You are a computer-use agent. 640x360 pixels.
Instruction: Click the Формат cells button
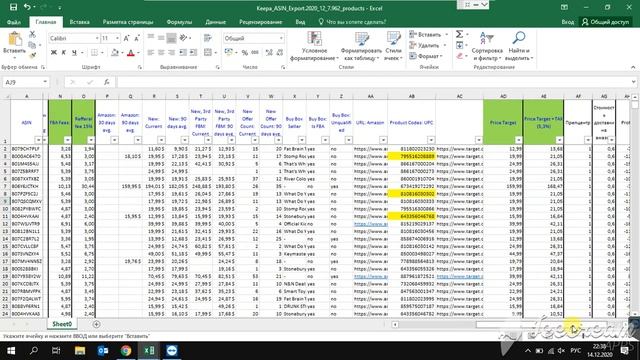click(426, 56)
